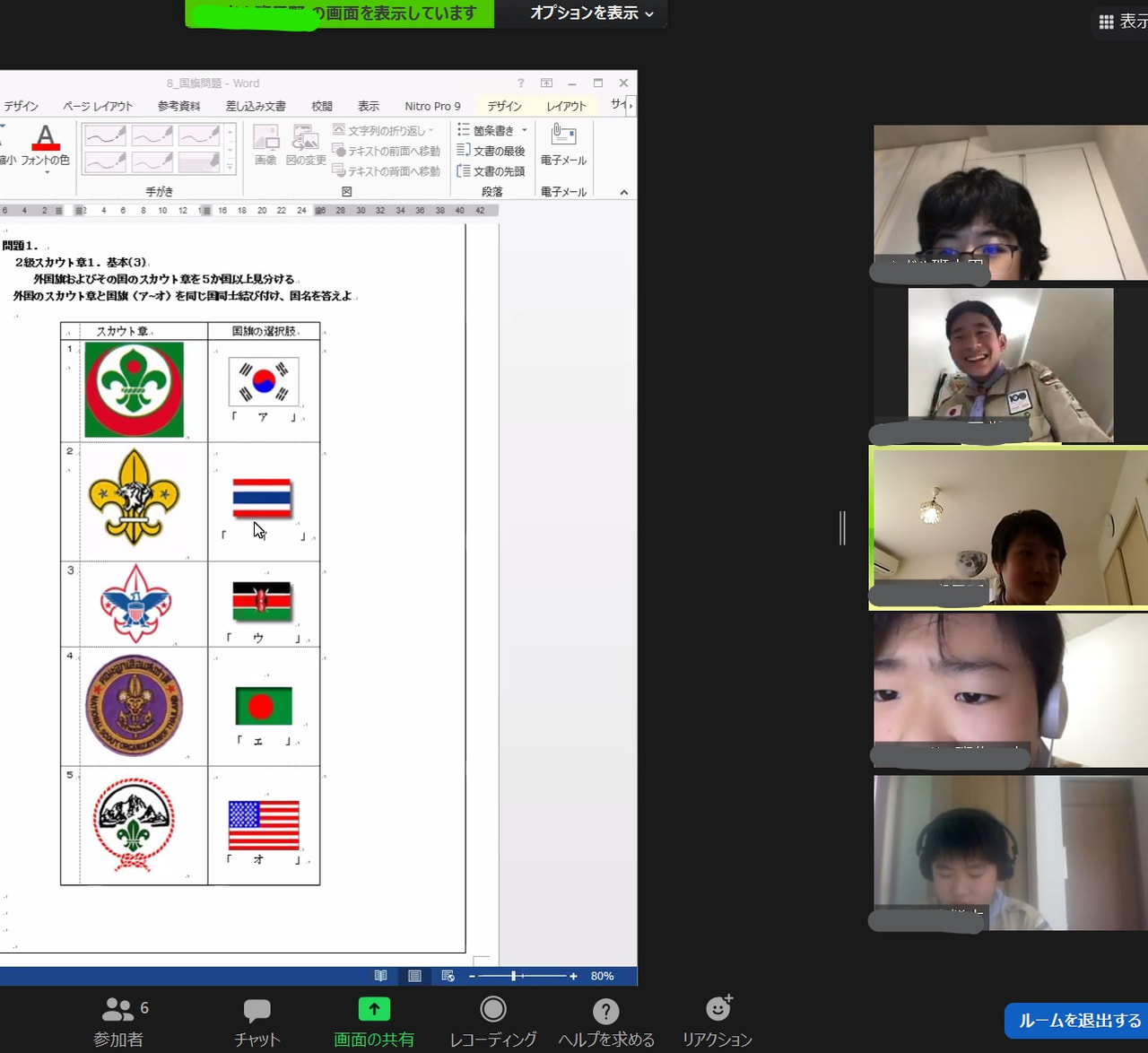The width and height of the screenshot is (1148, 1053).
Task: Open the Font Color tool in Word
Action: point(46,144)
